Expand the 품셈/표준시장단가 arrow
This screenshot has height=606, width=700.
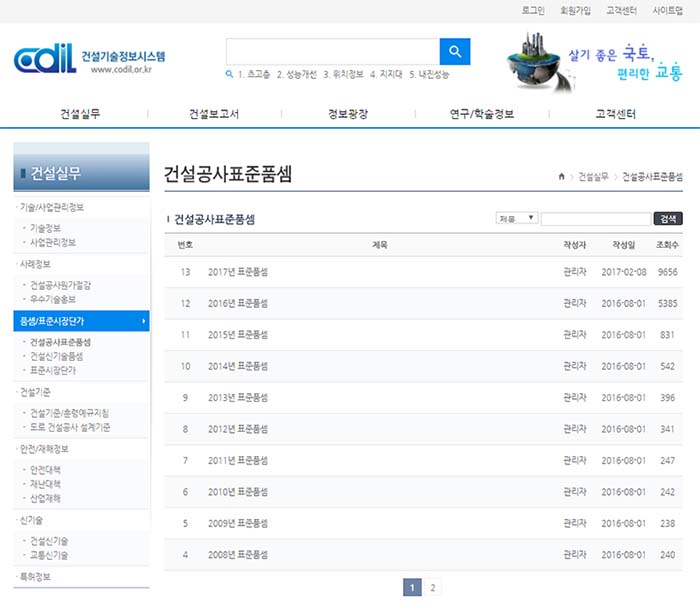pos(143,321)
